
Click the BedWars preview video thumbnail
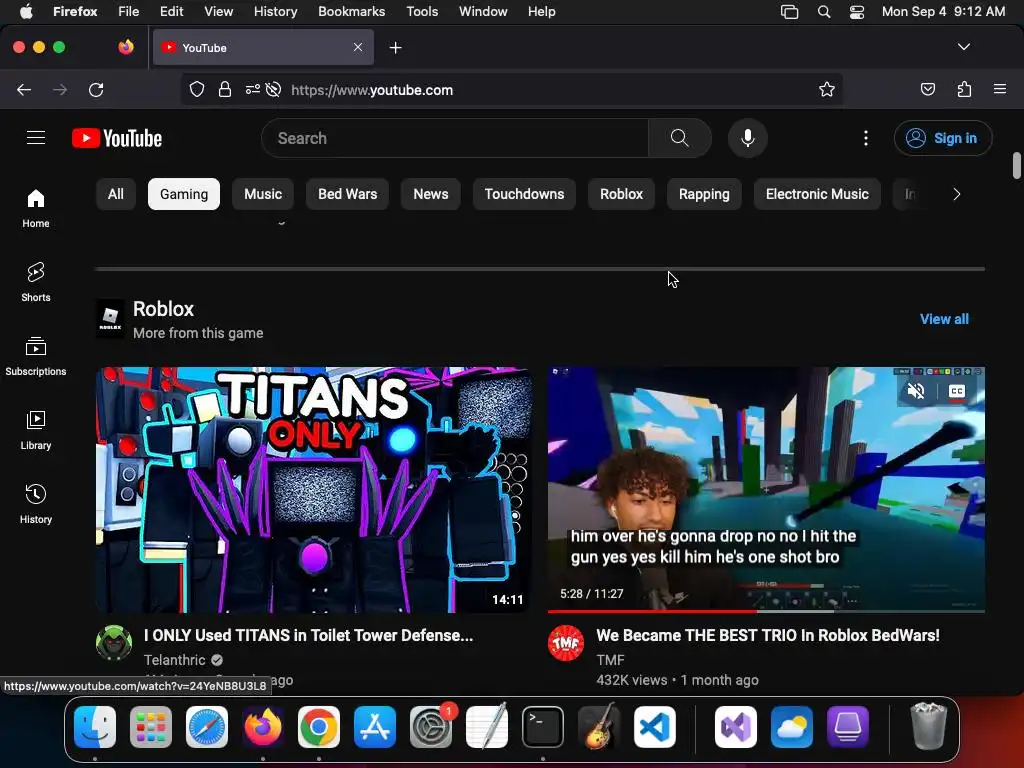(766, 490)
